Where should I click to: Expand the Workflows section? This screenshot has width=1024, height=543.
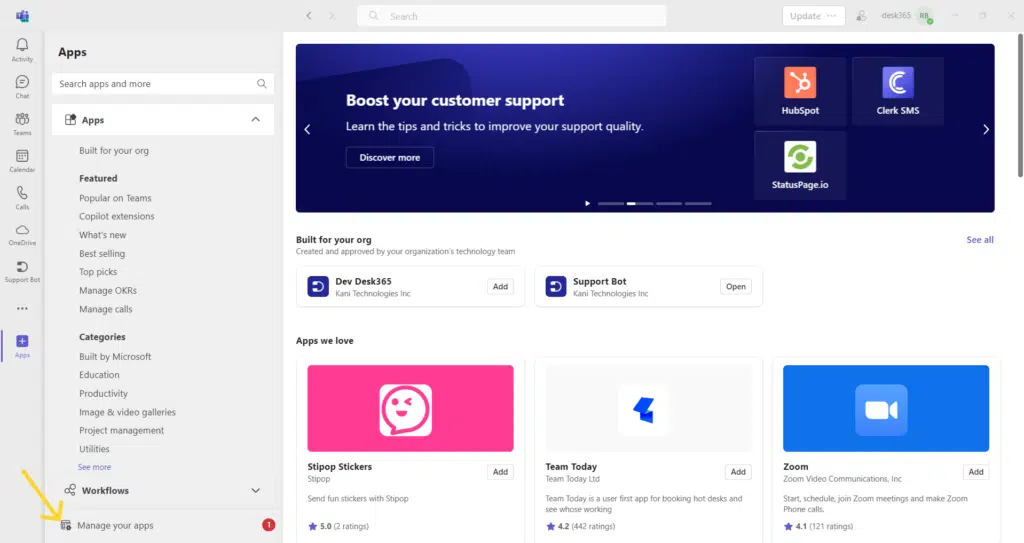[x=256, y=491]
